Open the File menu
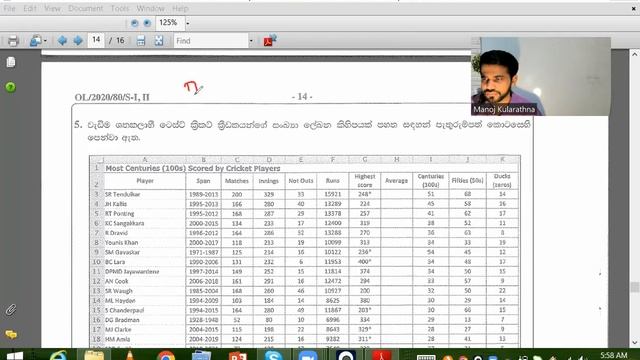Viewport: 640px width, 360px height. [9, 8]
